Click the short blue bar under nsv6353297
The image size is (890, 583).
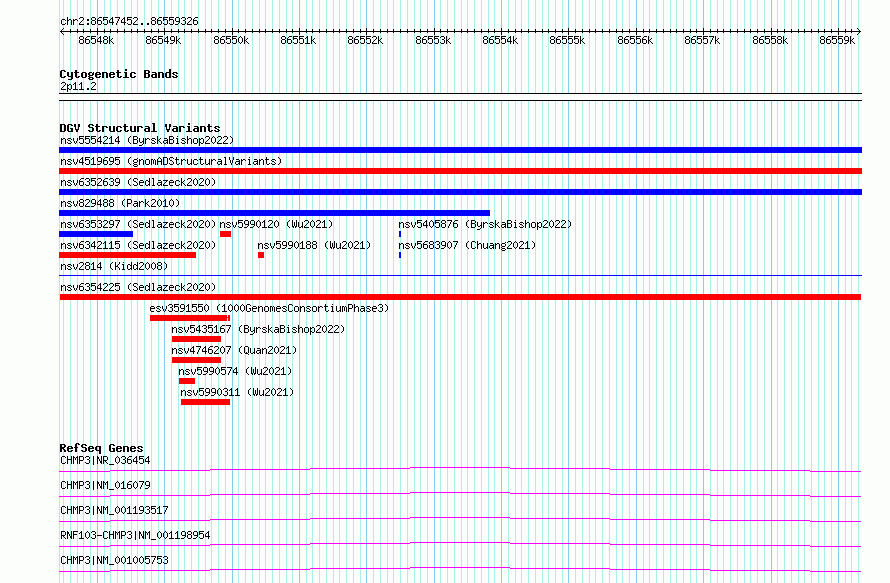[96, 234]
